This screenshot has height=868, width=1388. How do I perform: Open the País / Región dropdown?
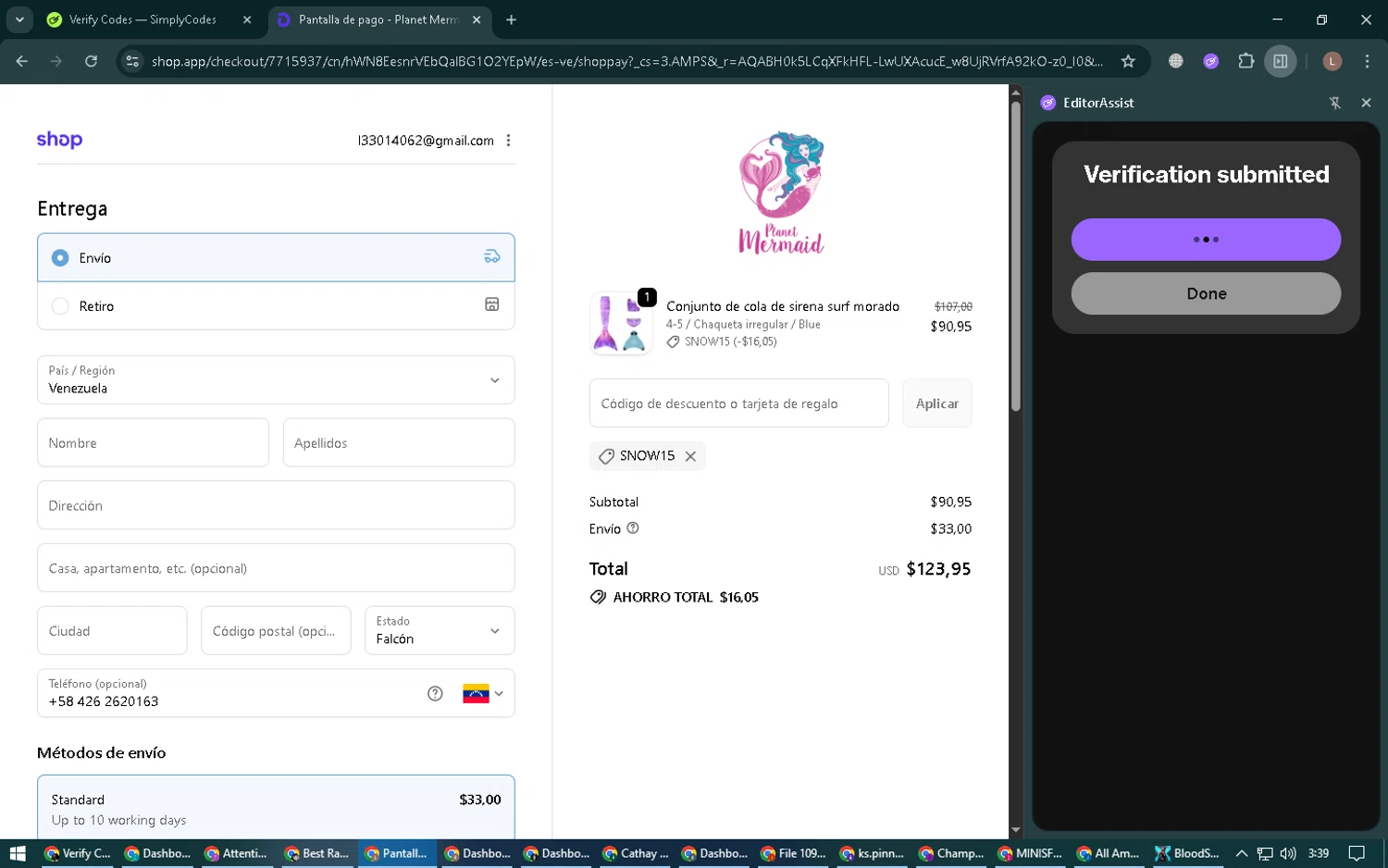pos(276,379)
